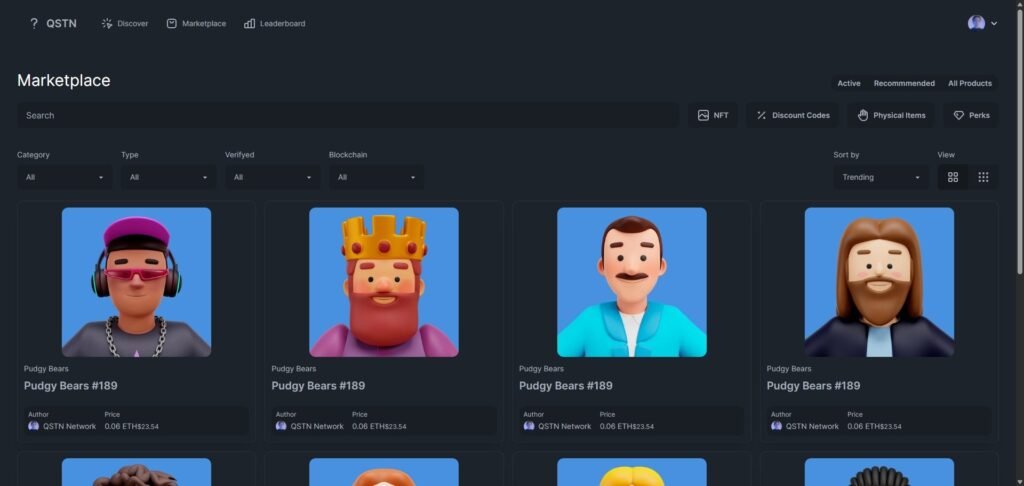The width and height of the screenshot is (1024, 486).
Task: Expand the Category dropdown
Action: click(x=65, y=177)
